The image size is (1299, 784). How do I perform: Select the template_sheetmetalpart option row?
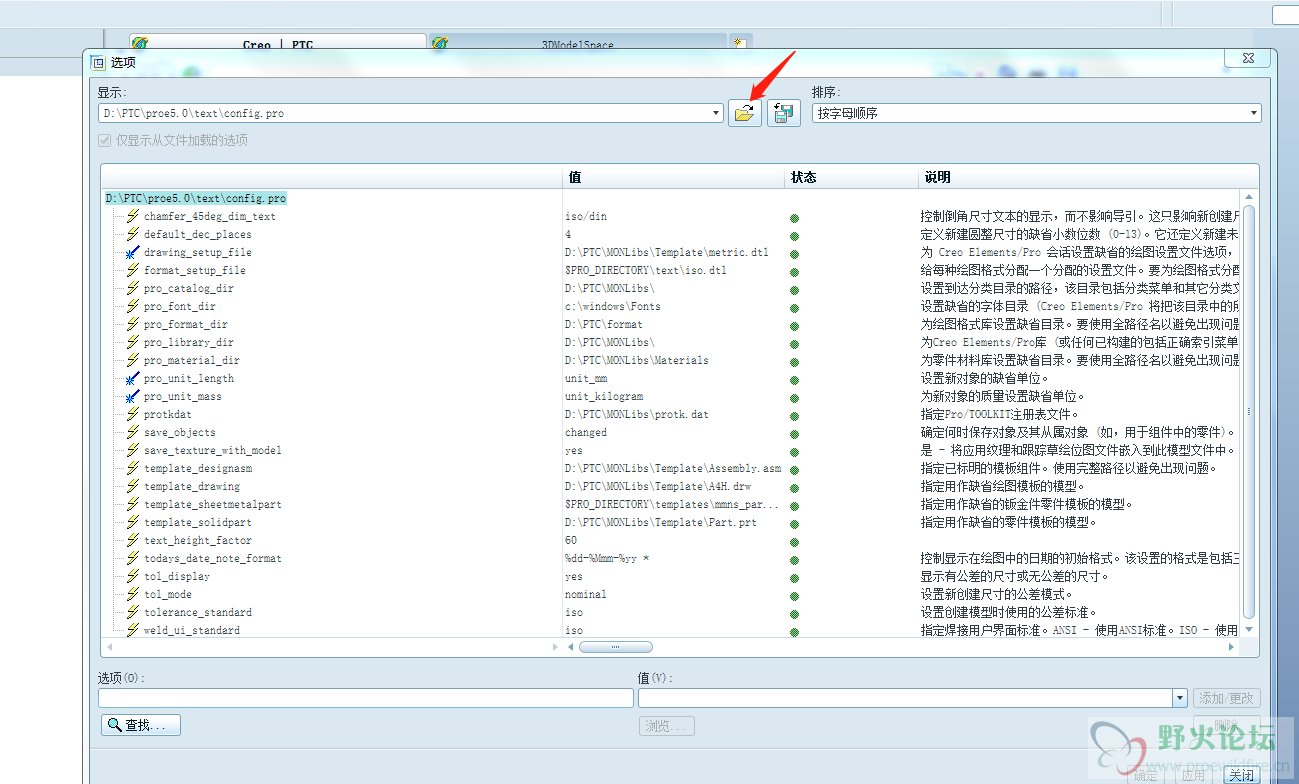pyautogui.click(x=212, y=504)
